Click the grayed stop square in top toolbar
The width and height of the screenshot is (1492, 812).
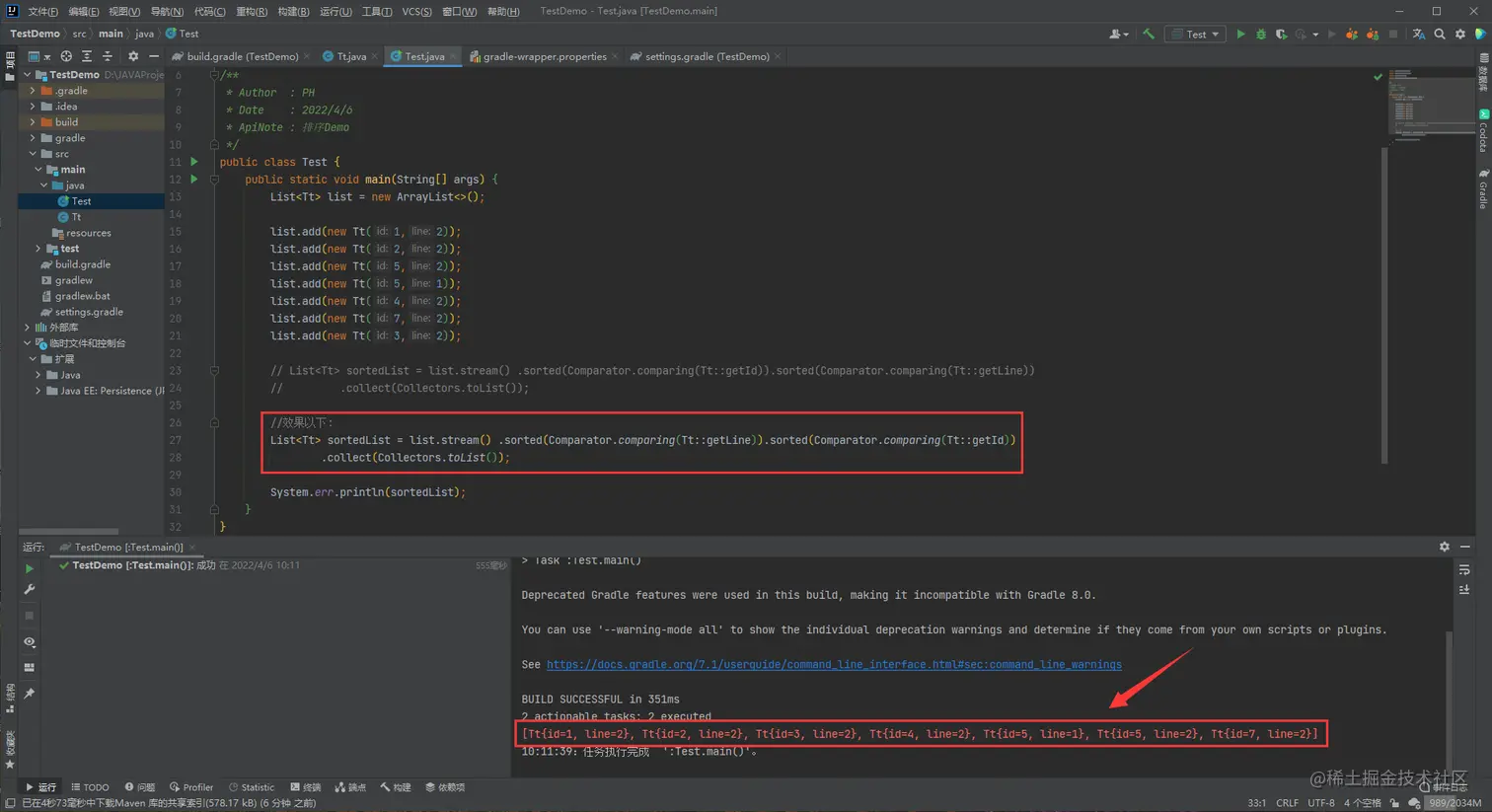(1393, 35)
